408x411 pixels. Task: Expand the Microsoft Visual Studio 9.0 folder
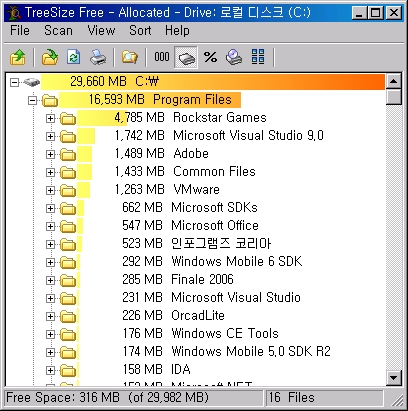point(50,136)
